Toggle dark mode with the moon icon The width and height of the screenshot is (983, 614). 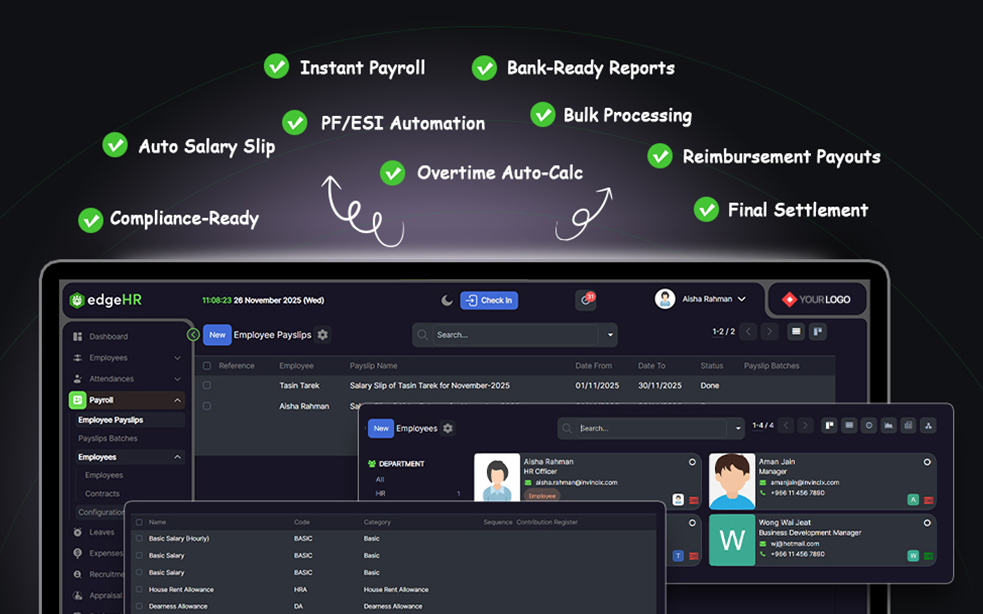point(447,300)
